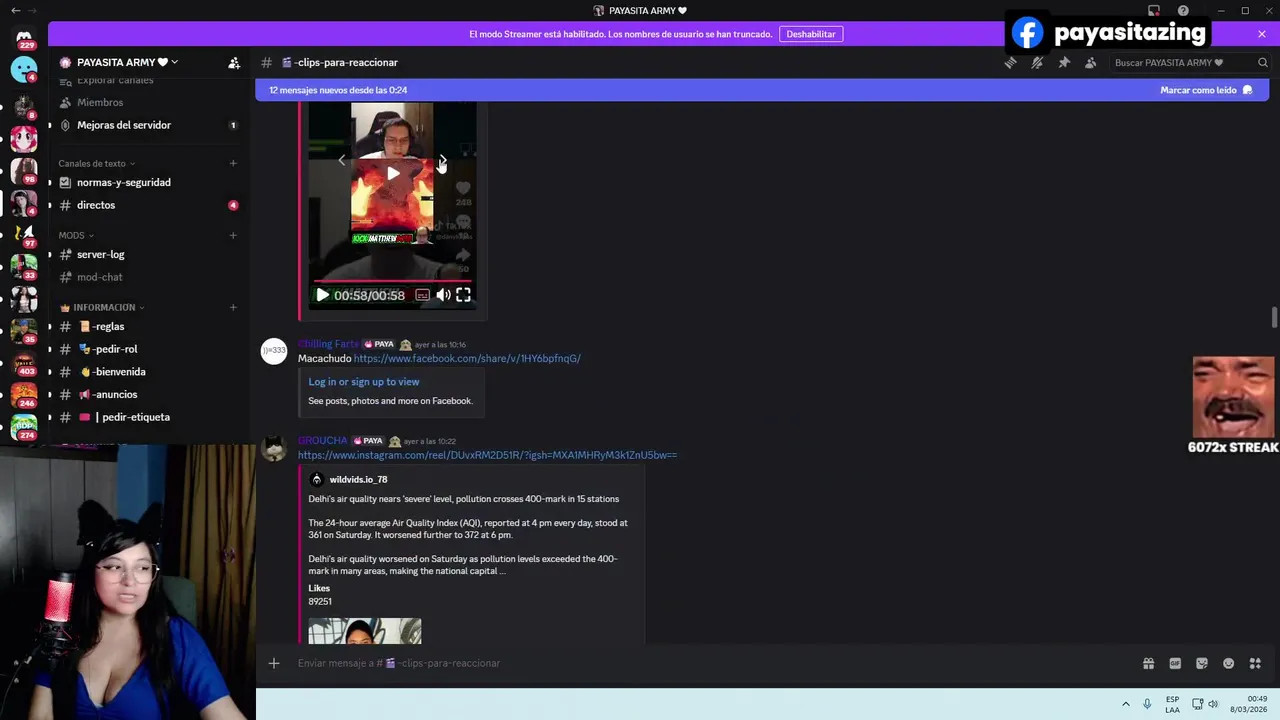Click plus attach button in message bar

[274, 663]
